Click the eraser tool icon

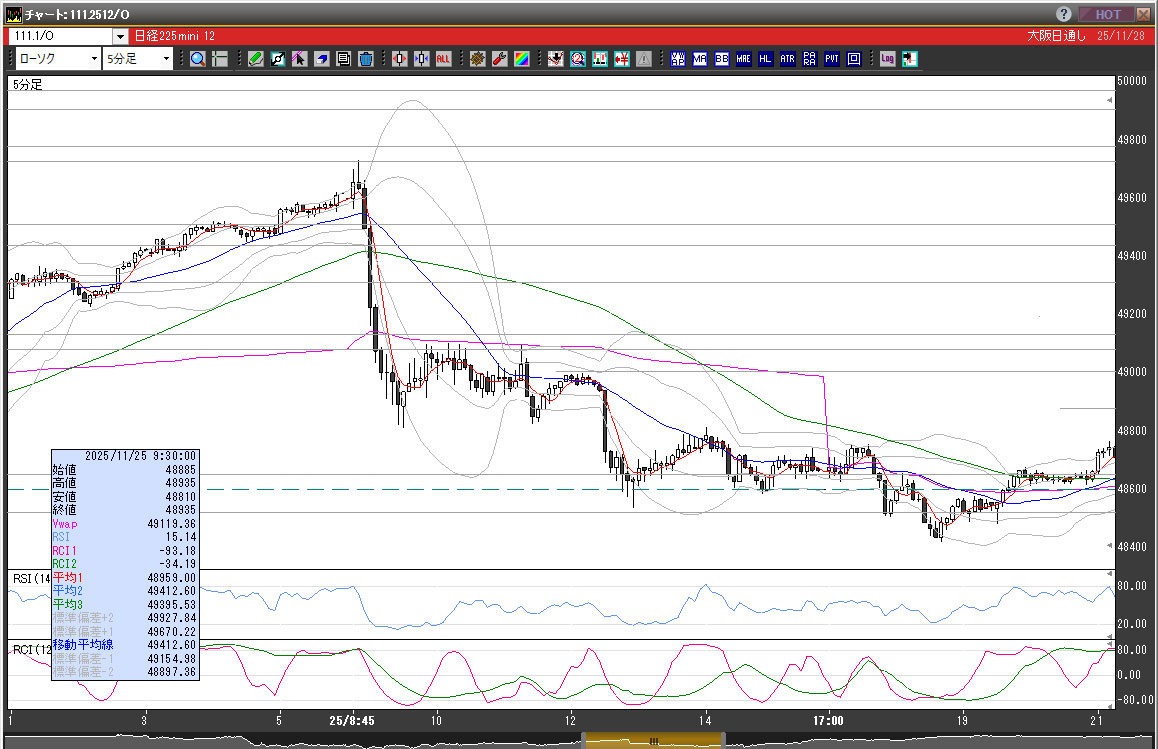pyautogui.click(x=322, y=59)
